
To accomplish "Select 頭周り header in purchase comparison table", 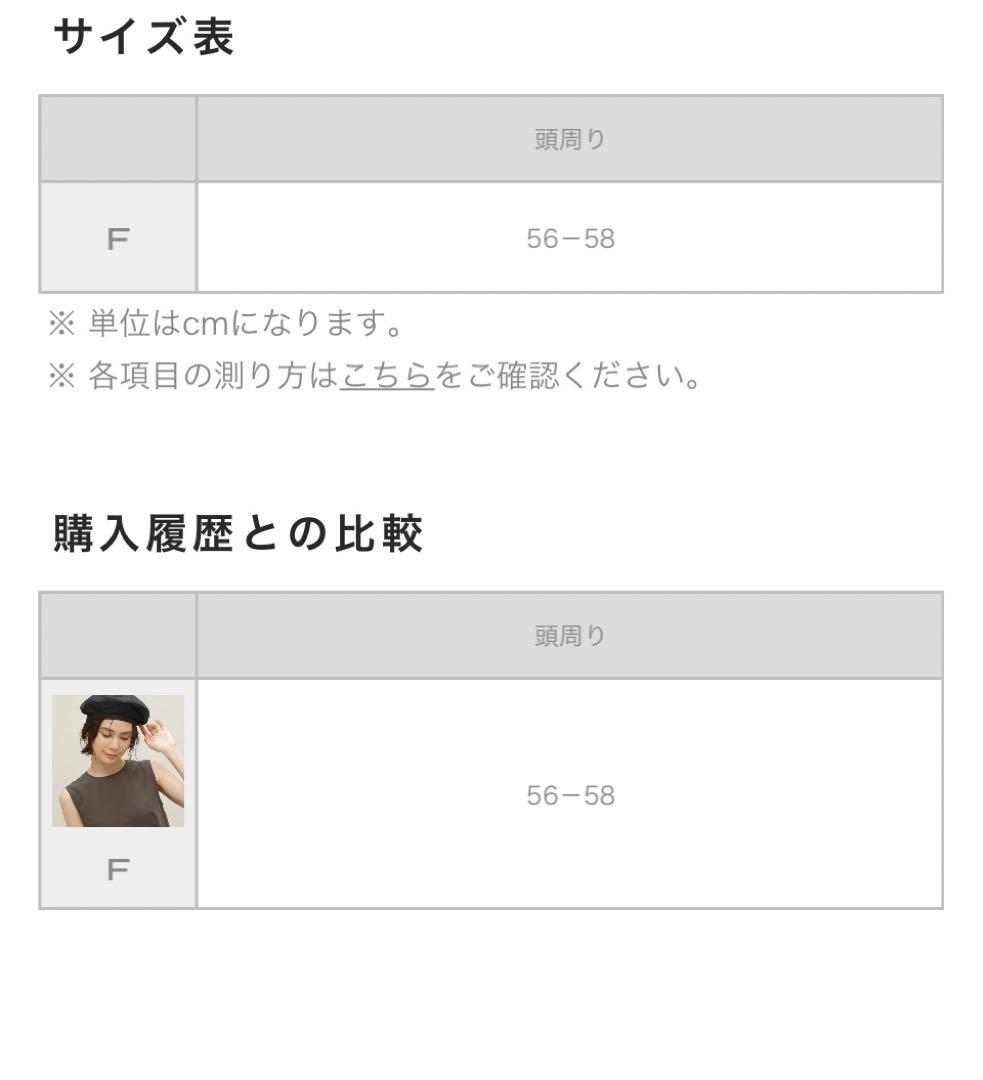I will [570, 636].
